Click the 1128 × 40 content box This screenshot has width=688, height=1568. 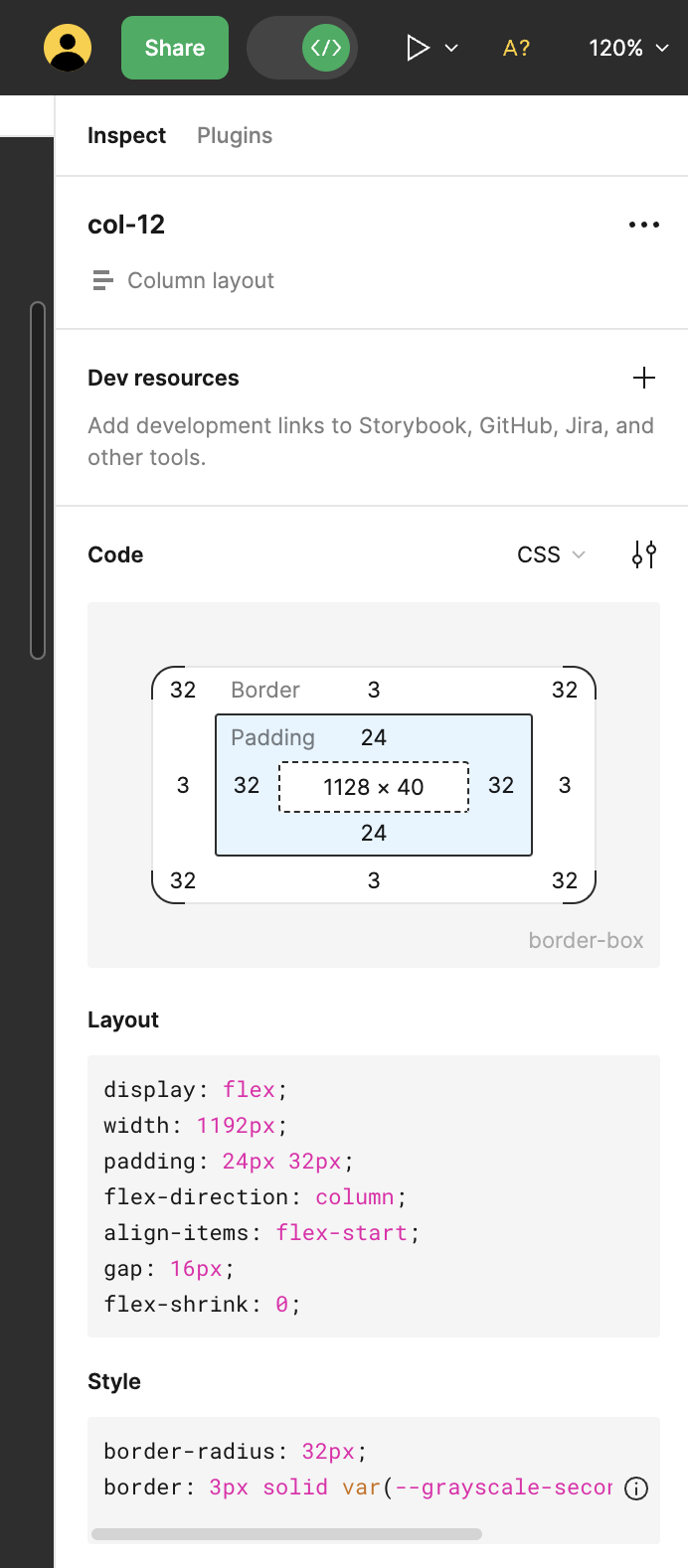click(374, 787)
